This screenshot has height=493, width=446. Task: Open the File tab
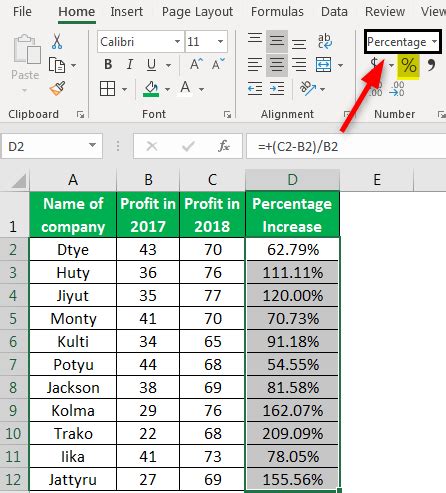[x=22, y=12]
